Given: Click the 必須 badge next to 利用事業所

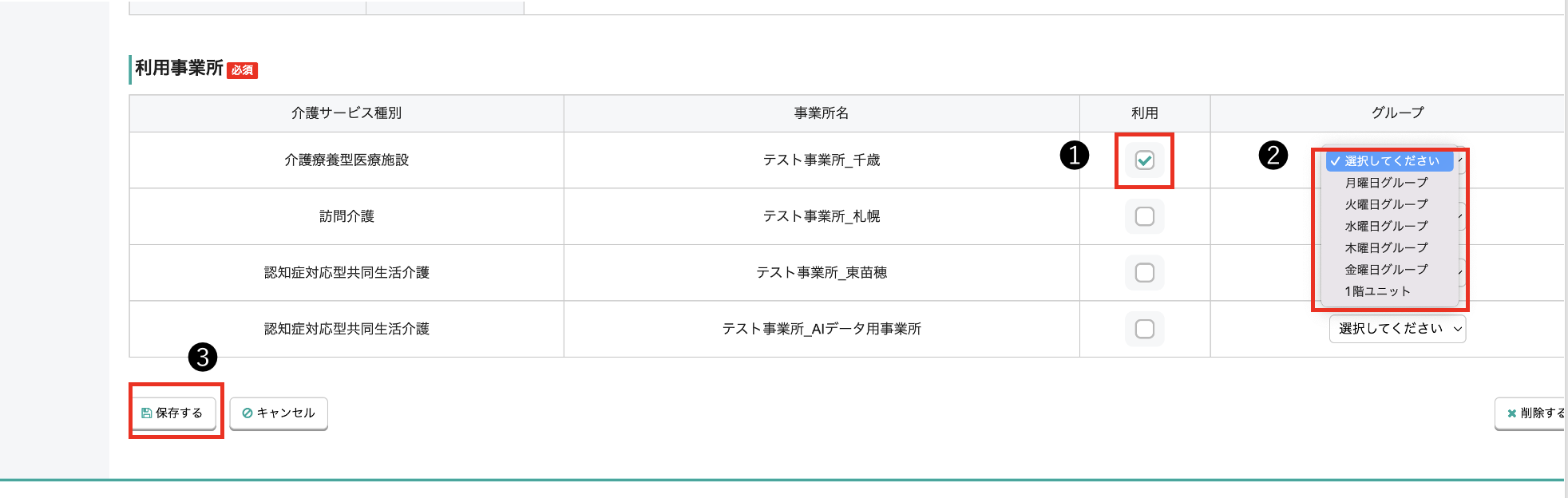Looking at the screenshot, I should point(242,71).
